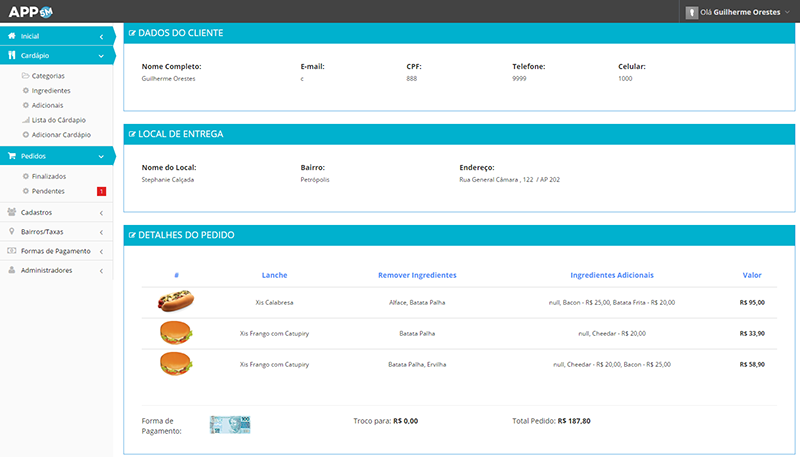Open Lista do Cardápio link
800x457 pixels.
point(59,120)
